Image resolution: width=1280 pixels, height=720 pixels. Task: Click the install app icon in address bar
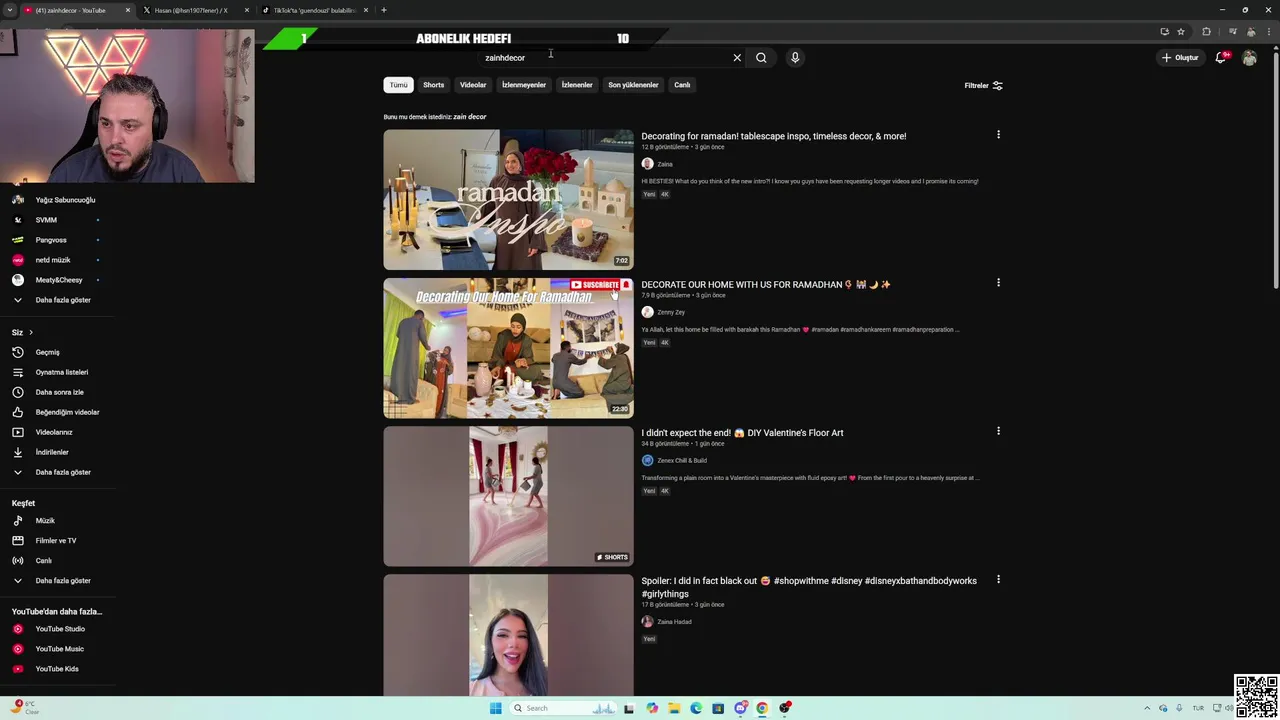(x=1164, y=32)
